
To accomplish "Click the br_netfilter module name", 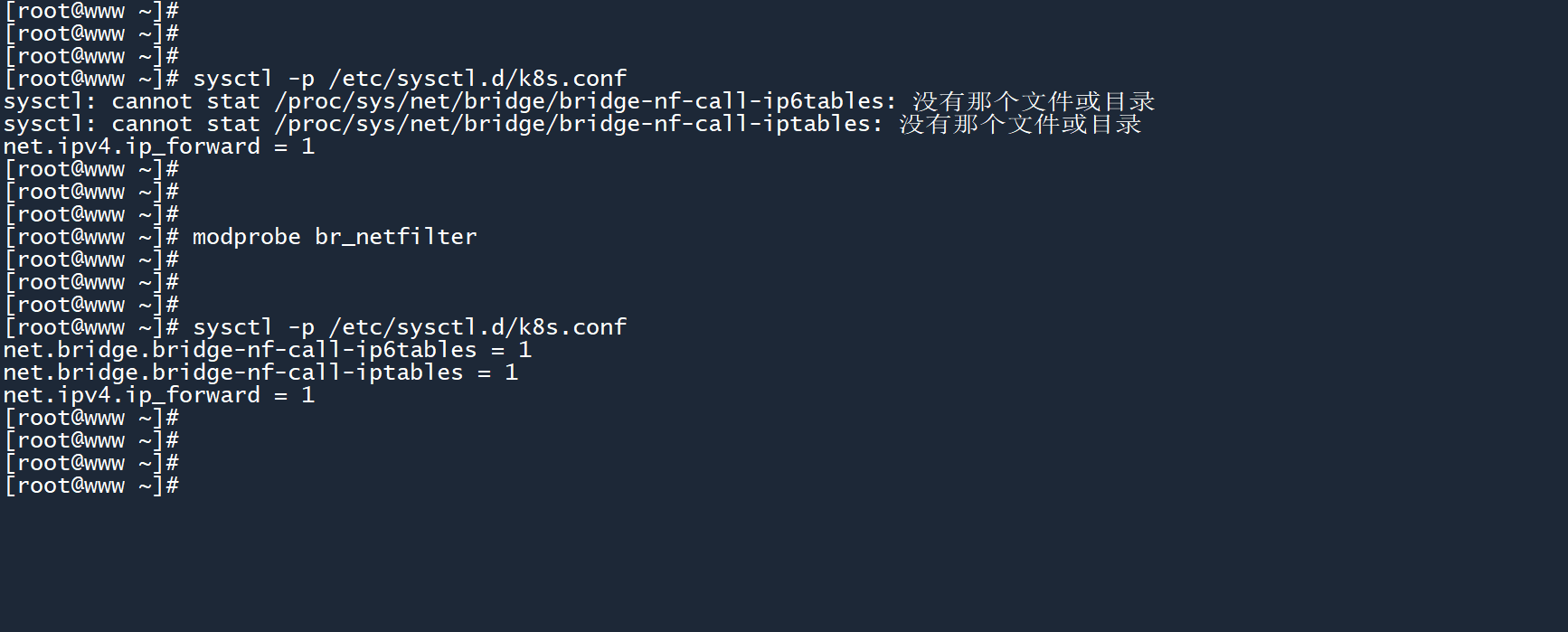I will pos(395,237).
